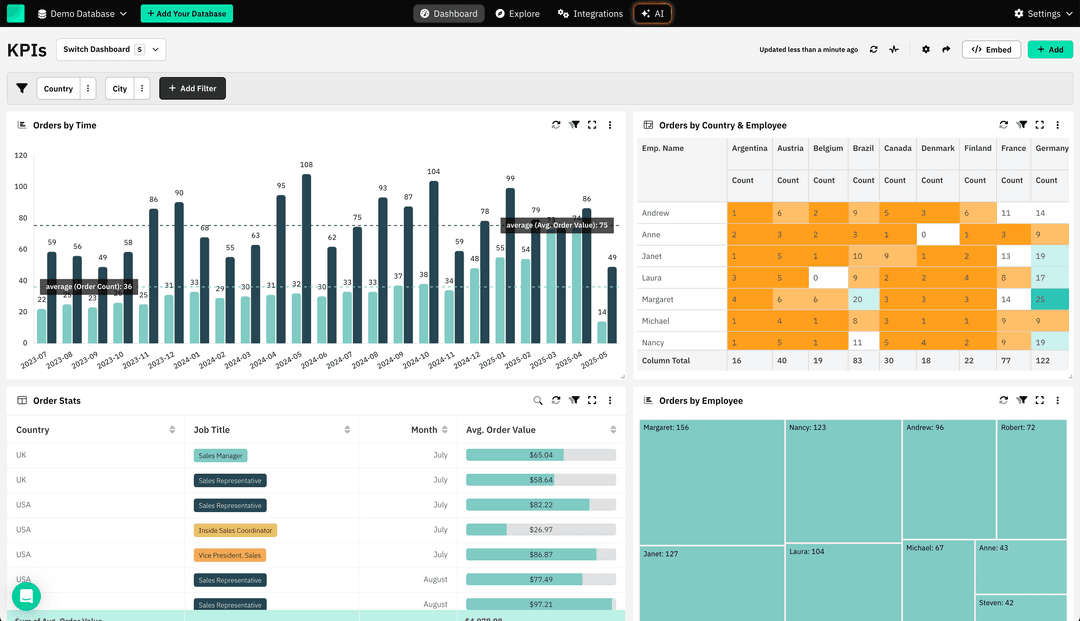Click the Add Your Database button
This screenshot has width=1080, height=621.
coord(186,14)
